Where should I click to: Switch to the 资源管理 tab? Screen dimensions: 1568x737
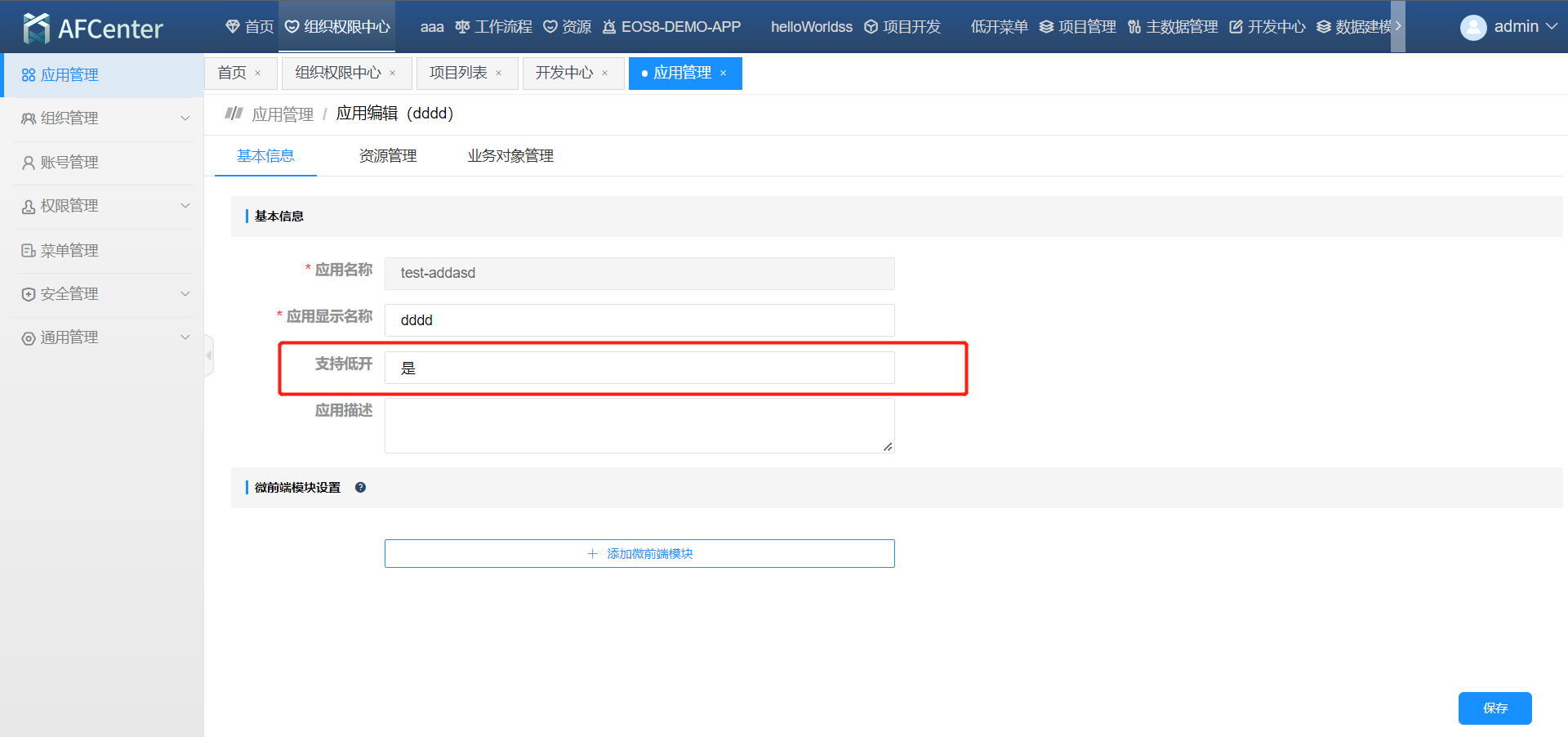pos(388,156)
